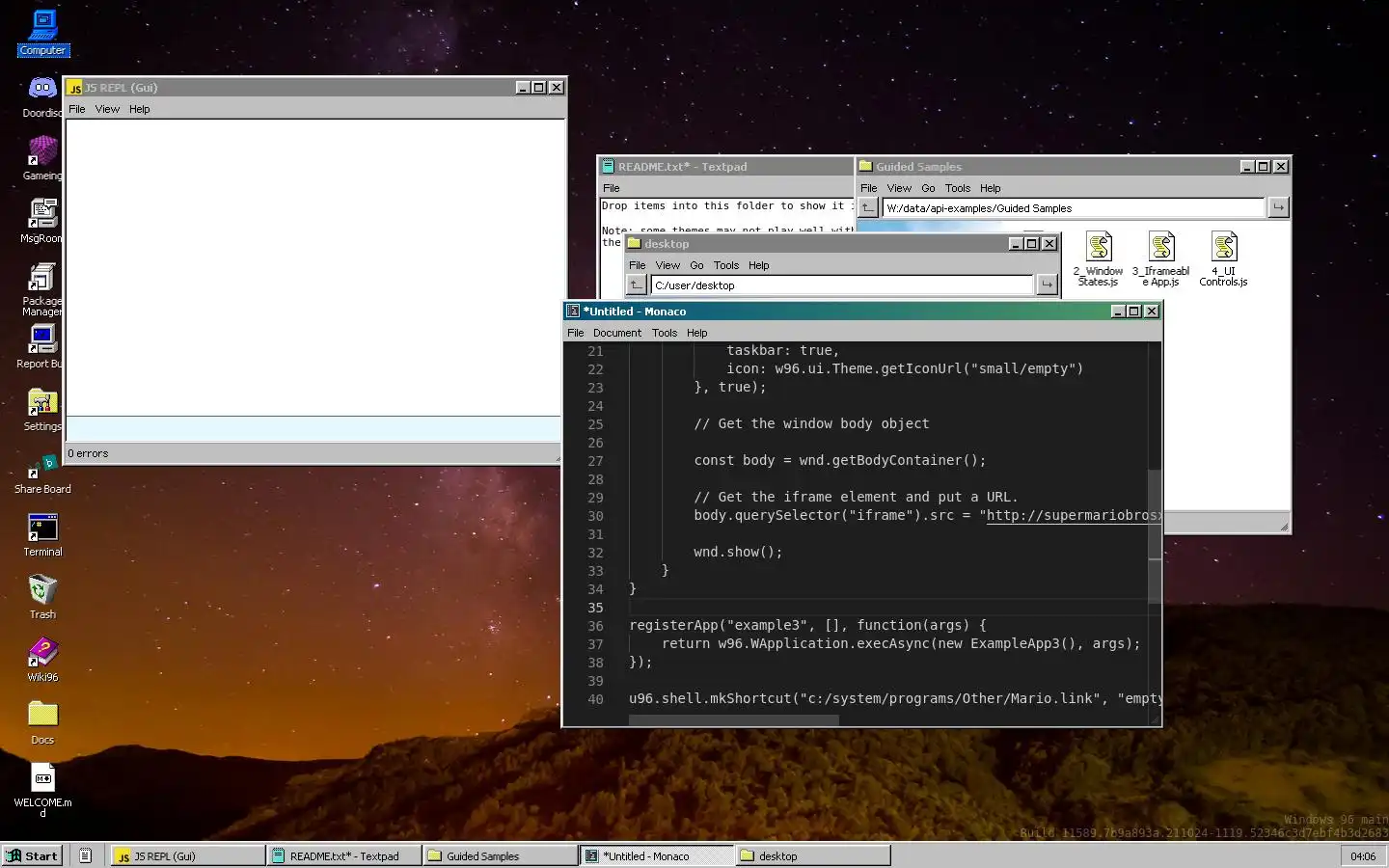Click the Guided Samples path field

click(x=1074, y=207)
